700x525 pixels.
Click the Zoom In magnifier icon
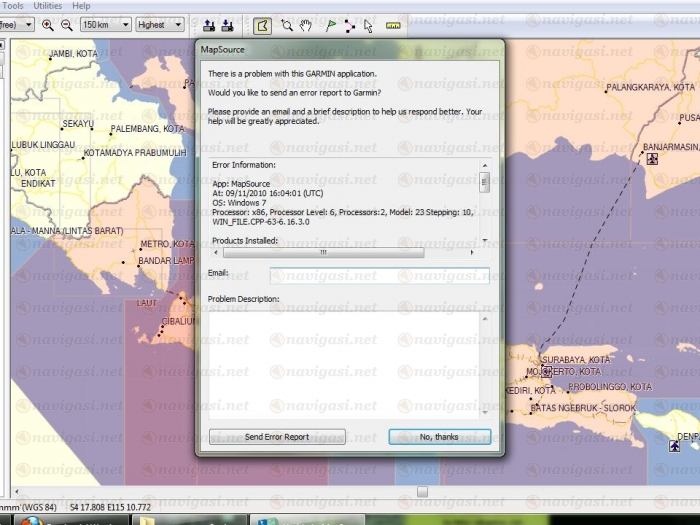(48, 25)
